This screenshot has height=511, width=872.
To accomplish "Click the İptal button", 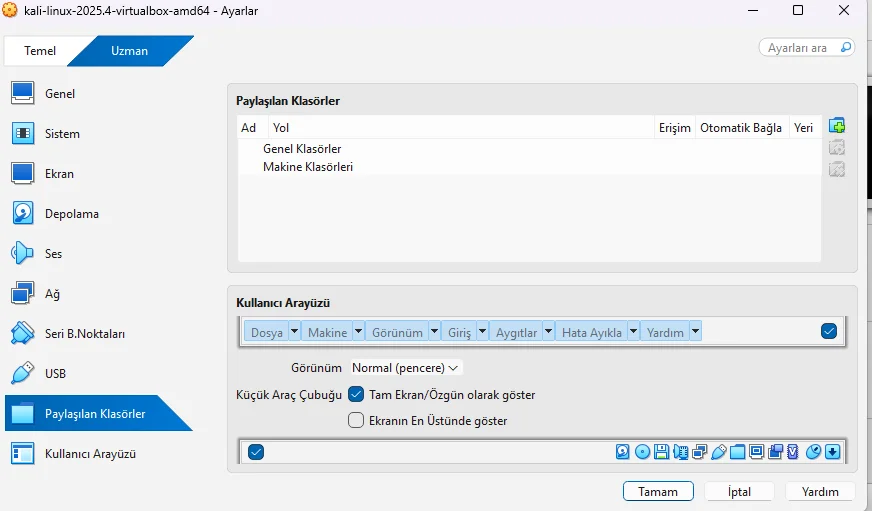I will [x=739, y=492].
